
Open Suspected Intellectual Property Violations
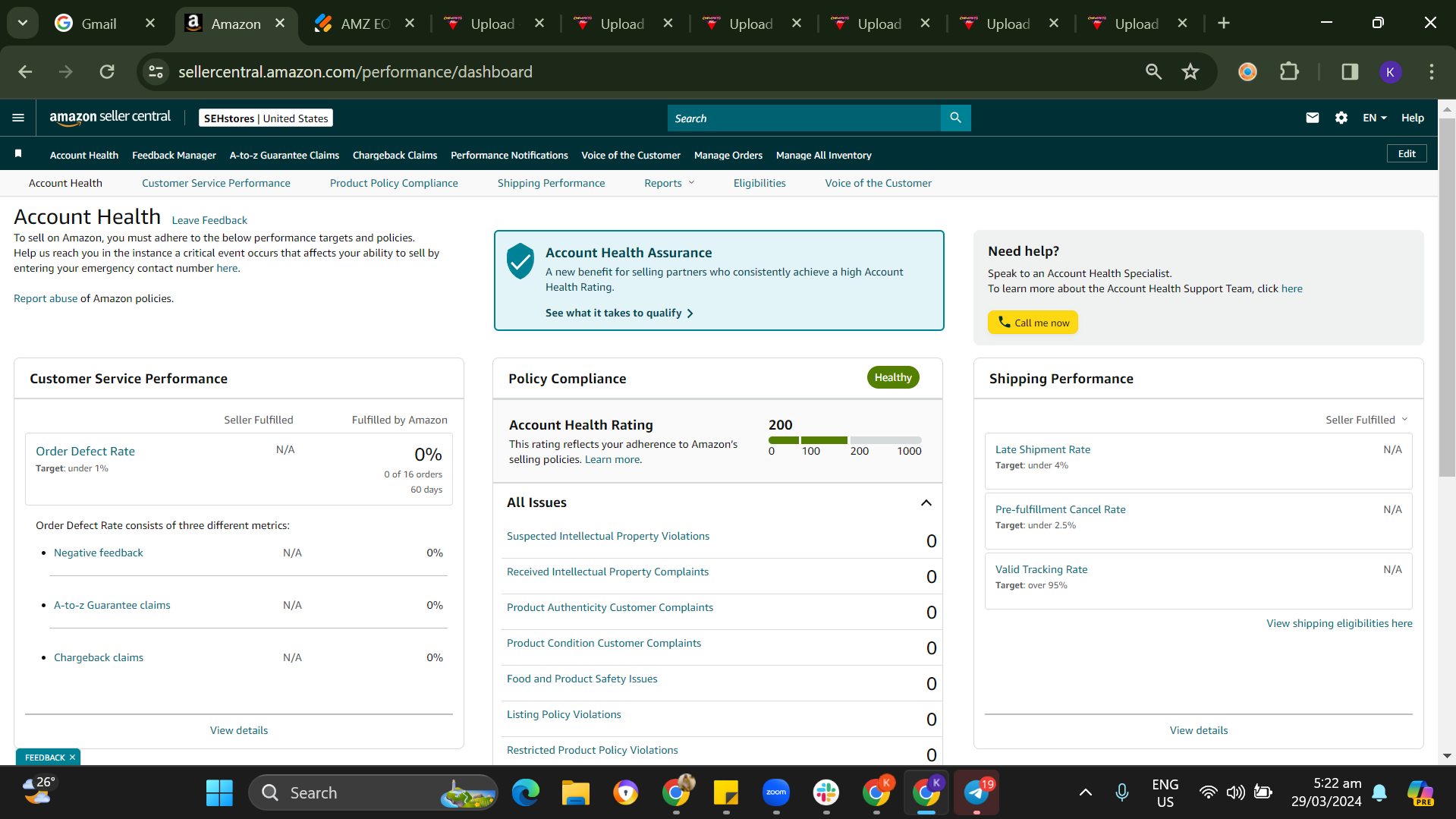point(608,536)
